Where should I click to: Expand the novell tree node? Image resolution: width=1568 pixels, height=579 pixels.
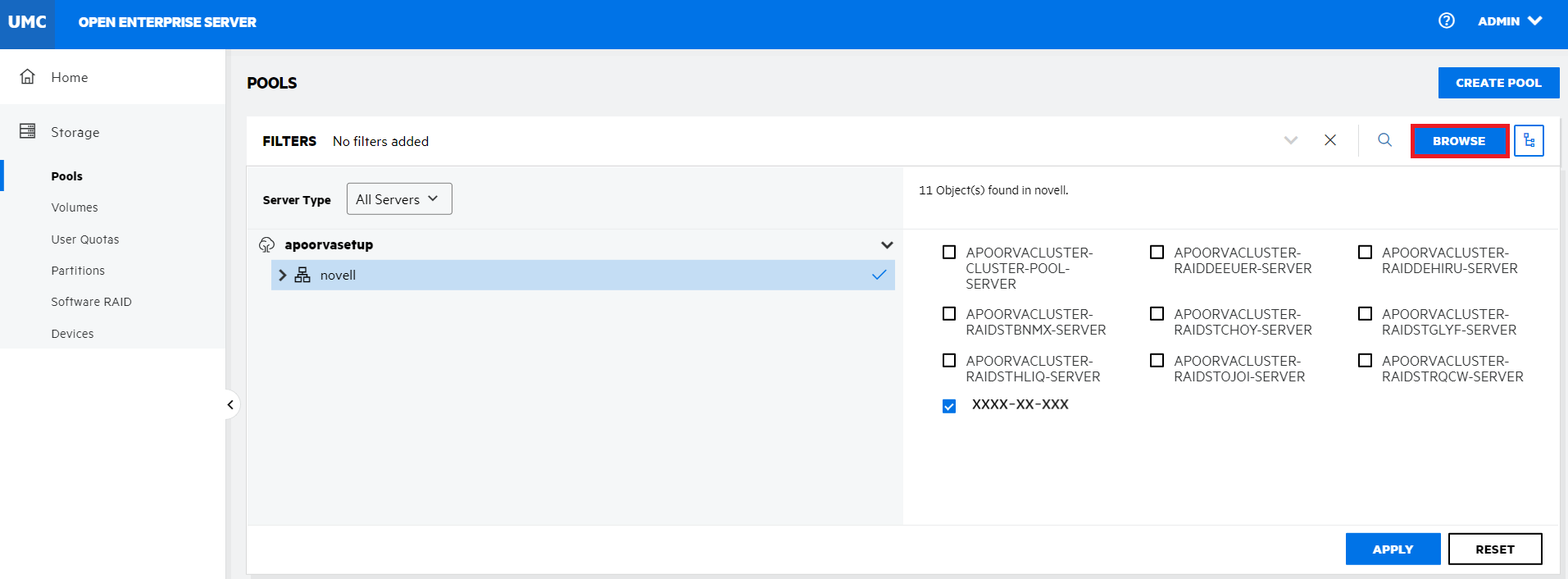(283, 276)
